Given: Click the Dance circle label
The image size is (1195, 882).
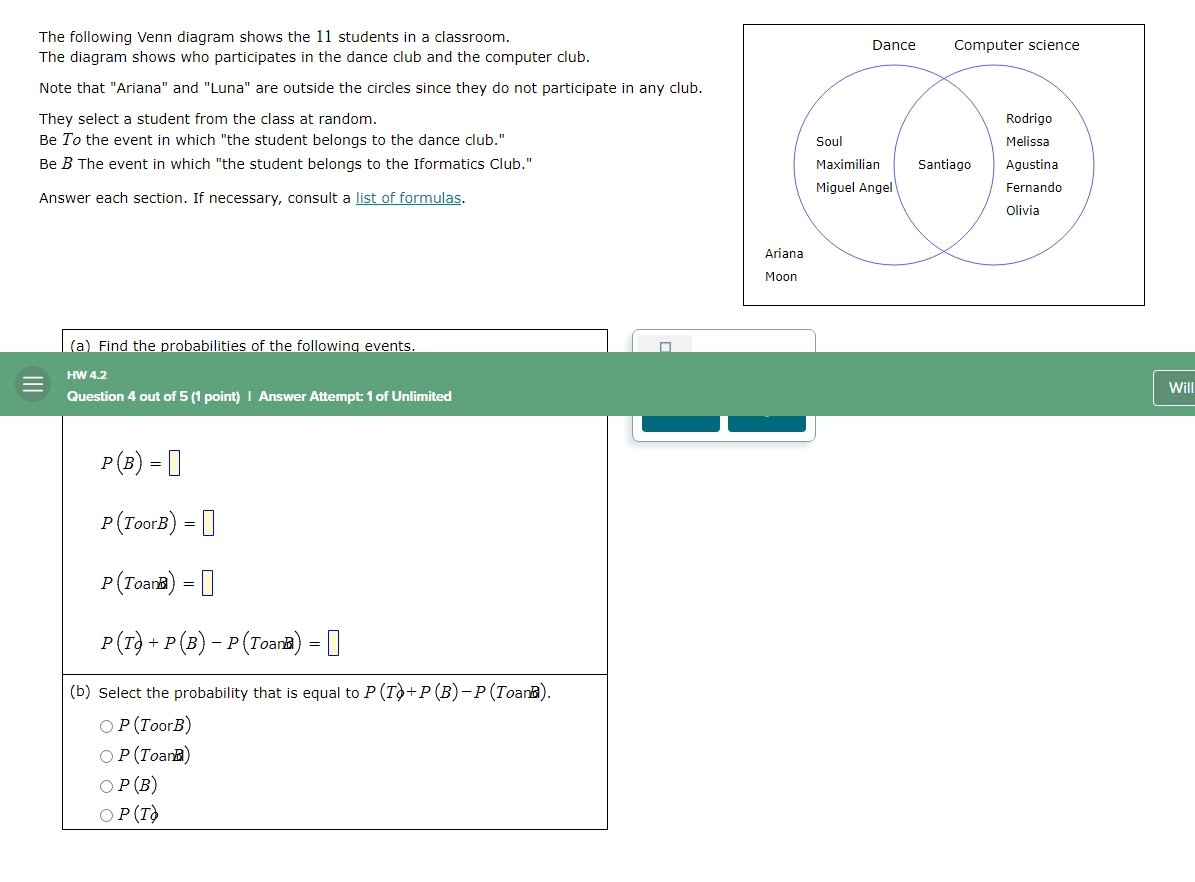Looking at the screenshot, I should coord(893,45).
